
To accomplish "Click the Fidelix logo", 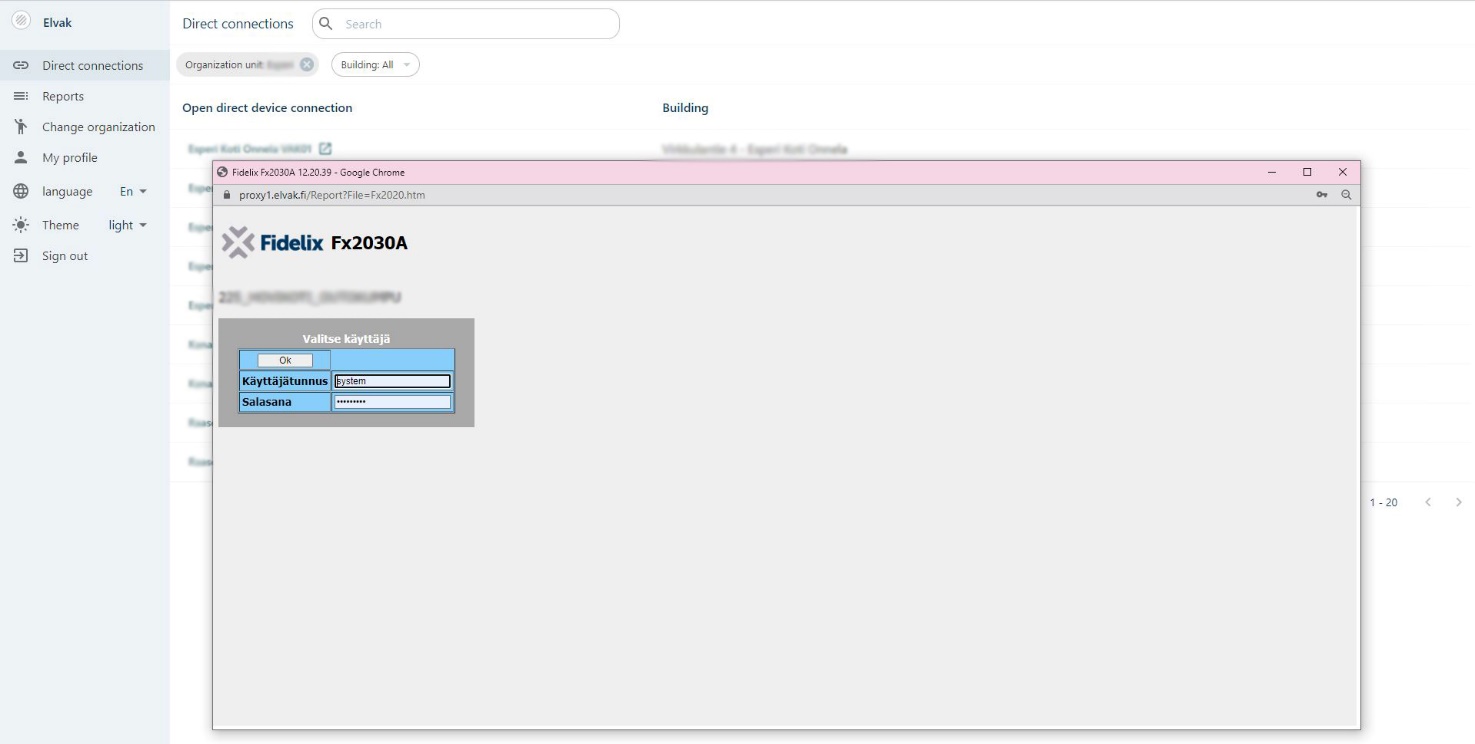I will pos(273,243).
